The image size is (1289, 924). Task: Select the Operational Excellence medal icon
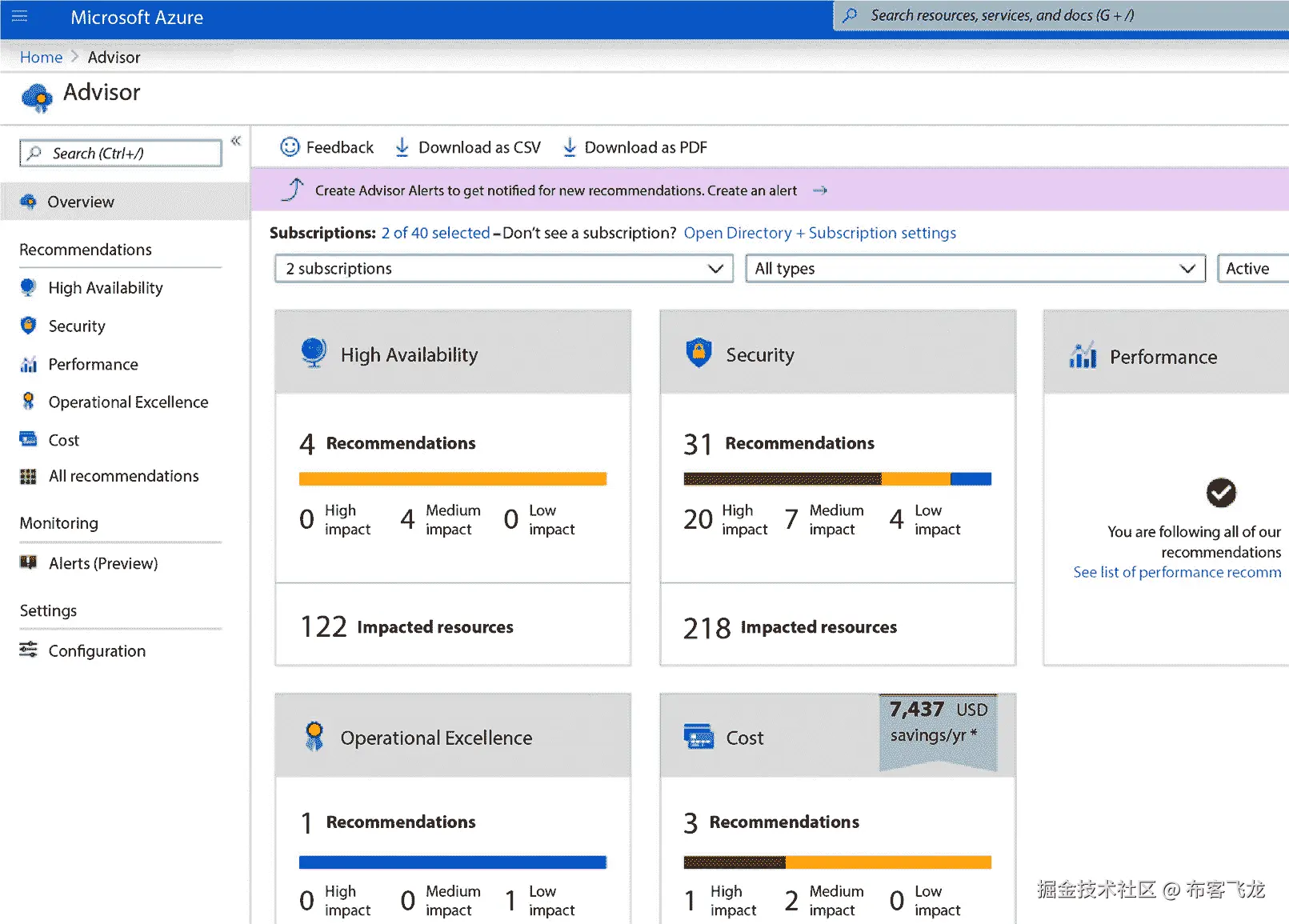click(x=28, y=401)
